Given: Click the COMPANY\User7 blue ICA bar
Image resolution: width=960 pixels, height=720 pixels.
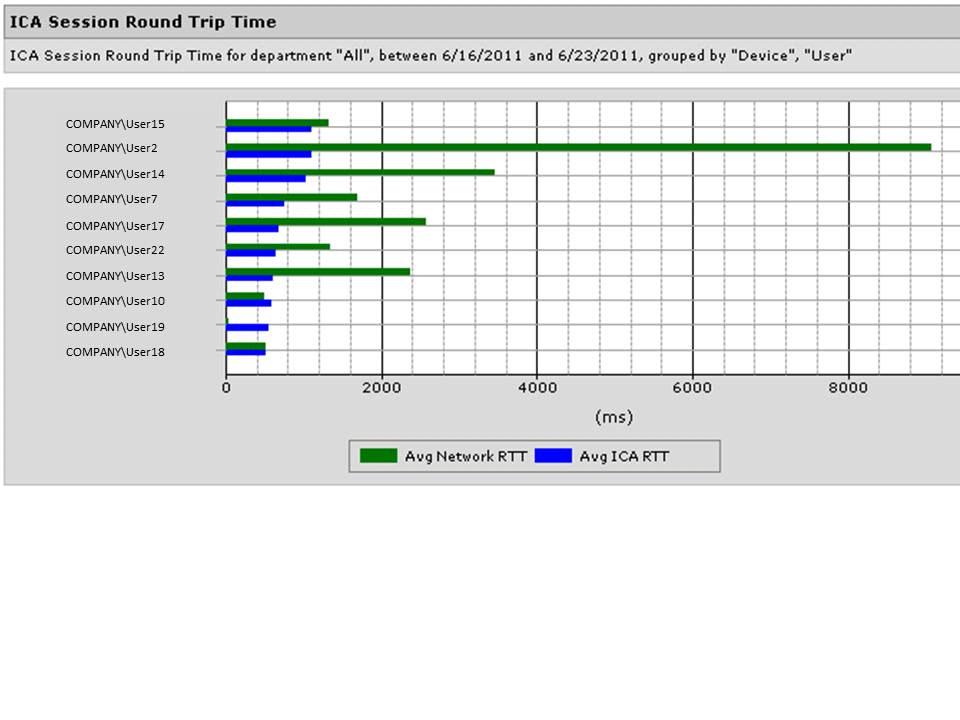Looking at the screenshot, I should point(255,204).
